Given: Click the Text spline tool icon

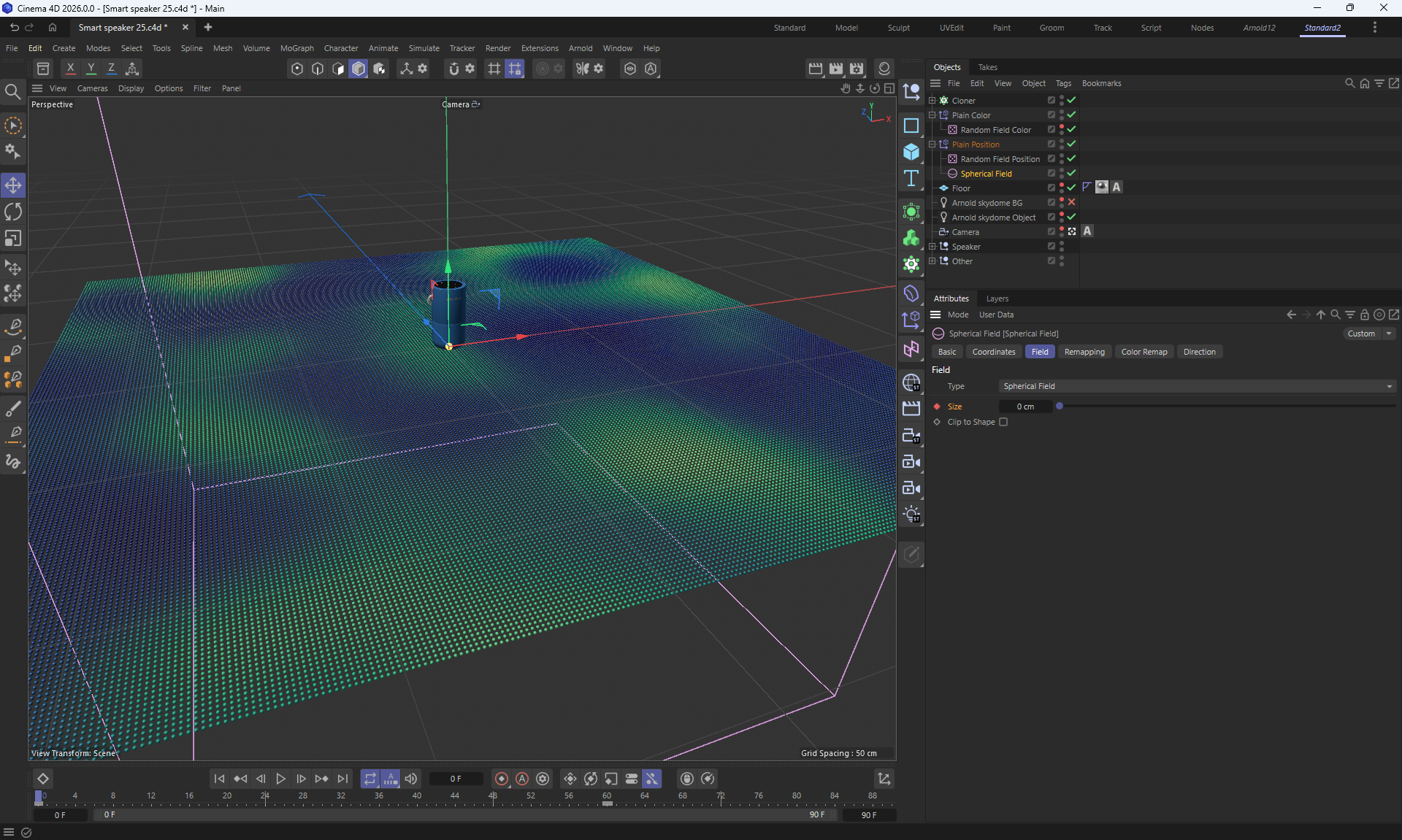Looking at the screenshot, I should [911, 179].
